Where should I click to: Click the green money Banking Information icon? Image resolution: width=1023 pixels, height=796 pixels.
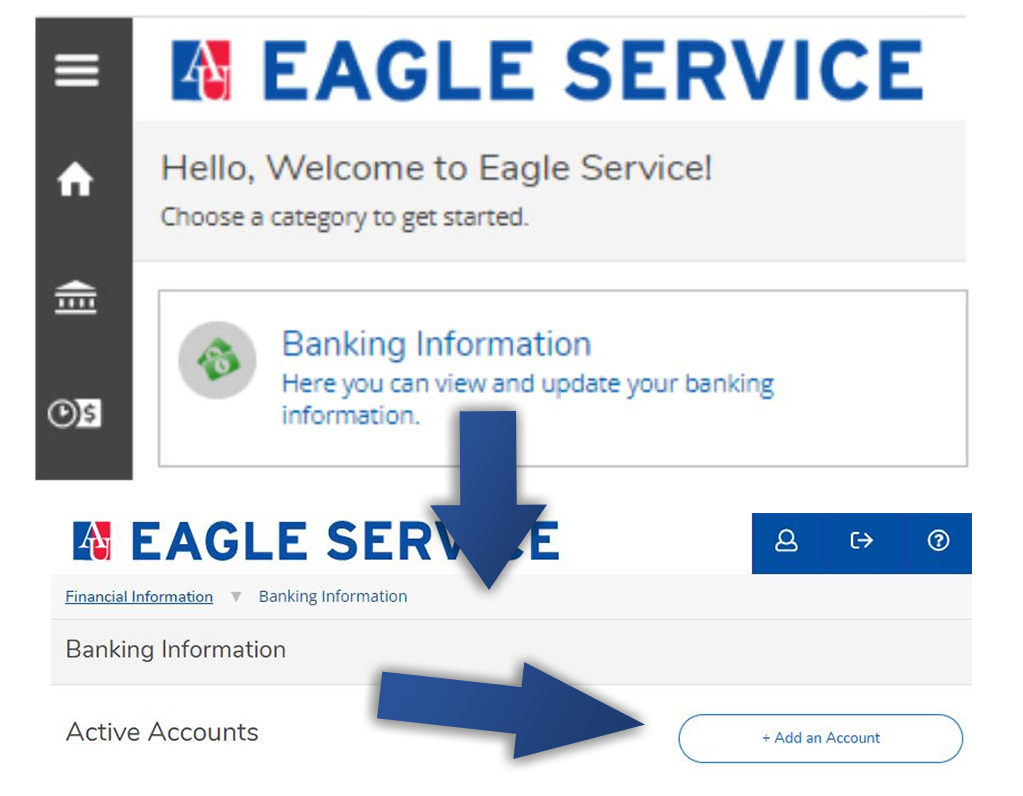click(x=217, y=360)
